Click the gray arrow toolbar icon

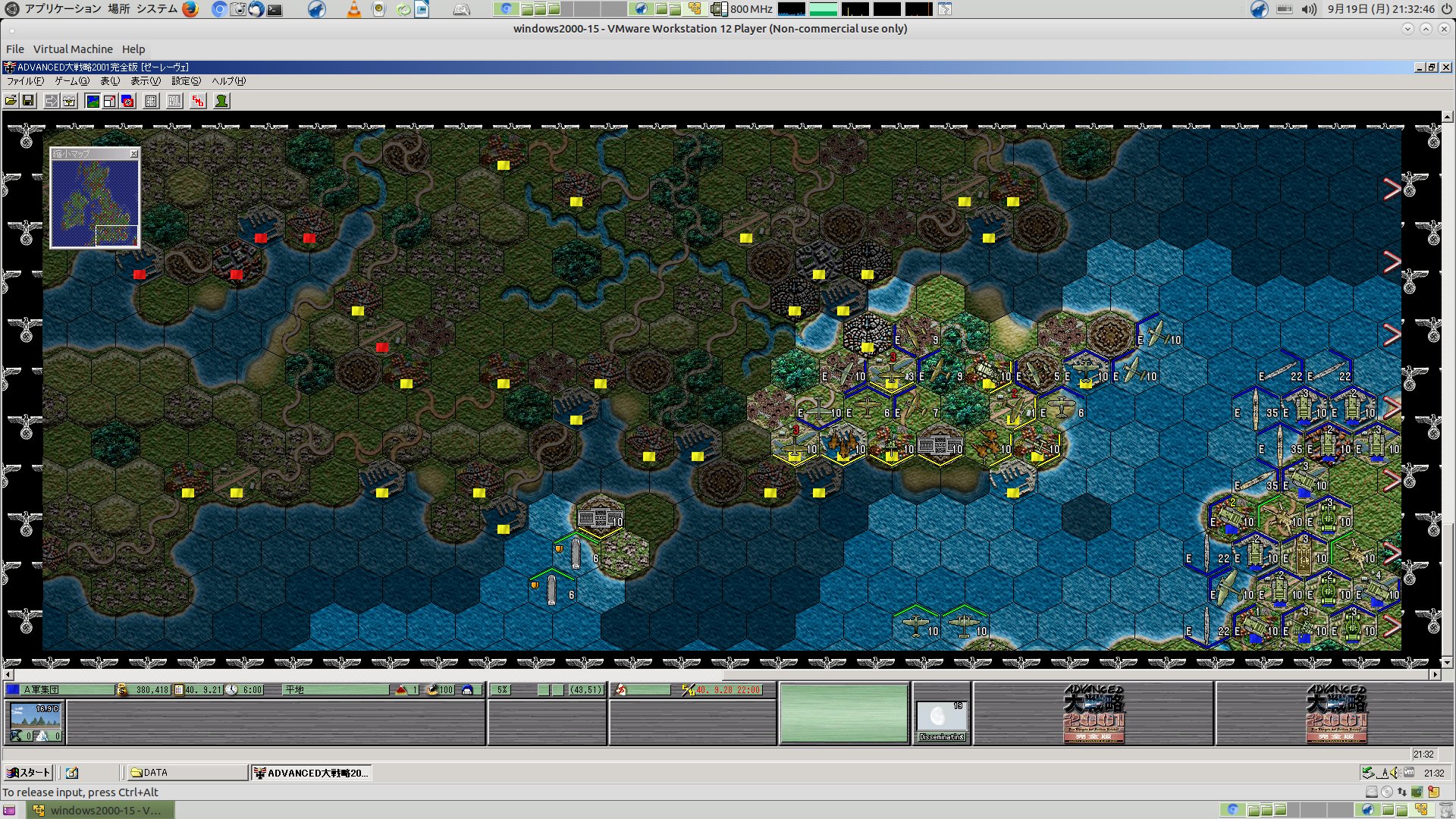point(52,101)
